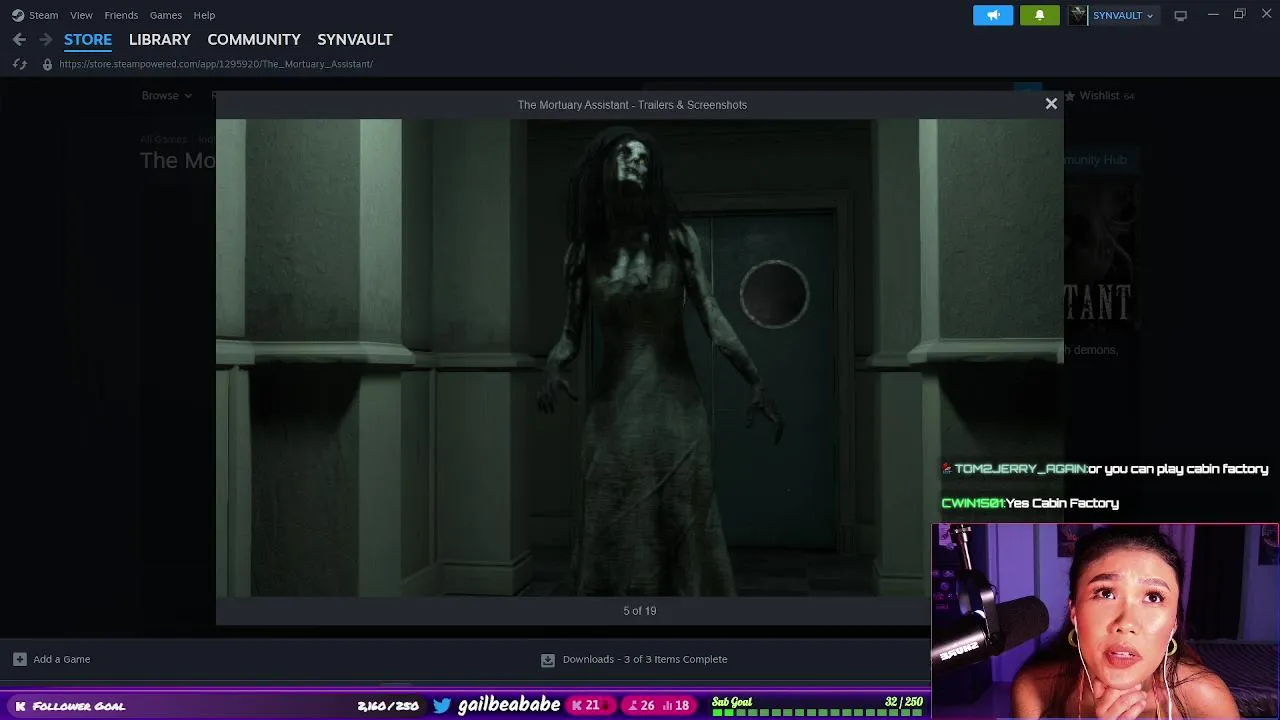Switch to the LIBRARY tab

pos(160,39)
